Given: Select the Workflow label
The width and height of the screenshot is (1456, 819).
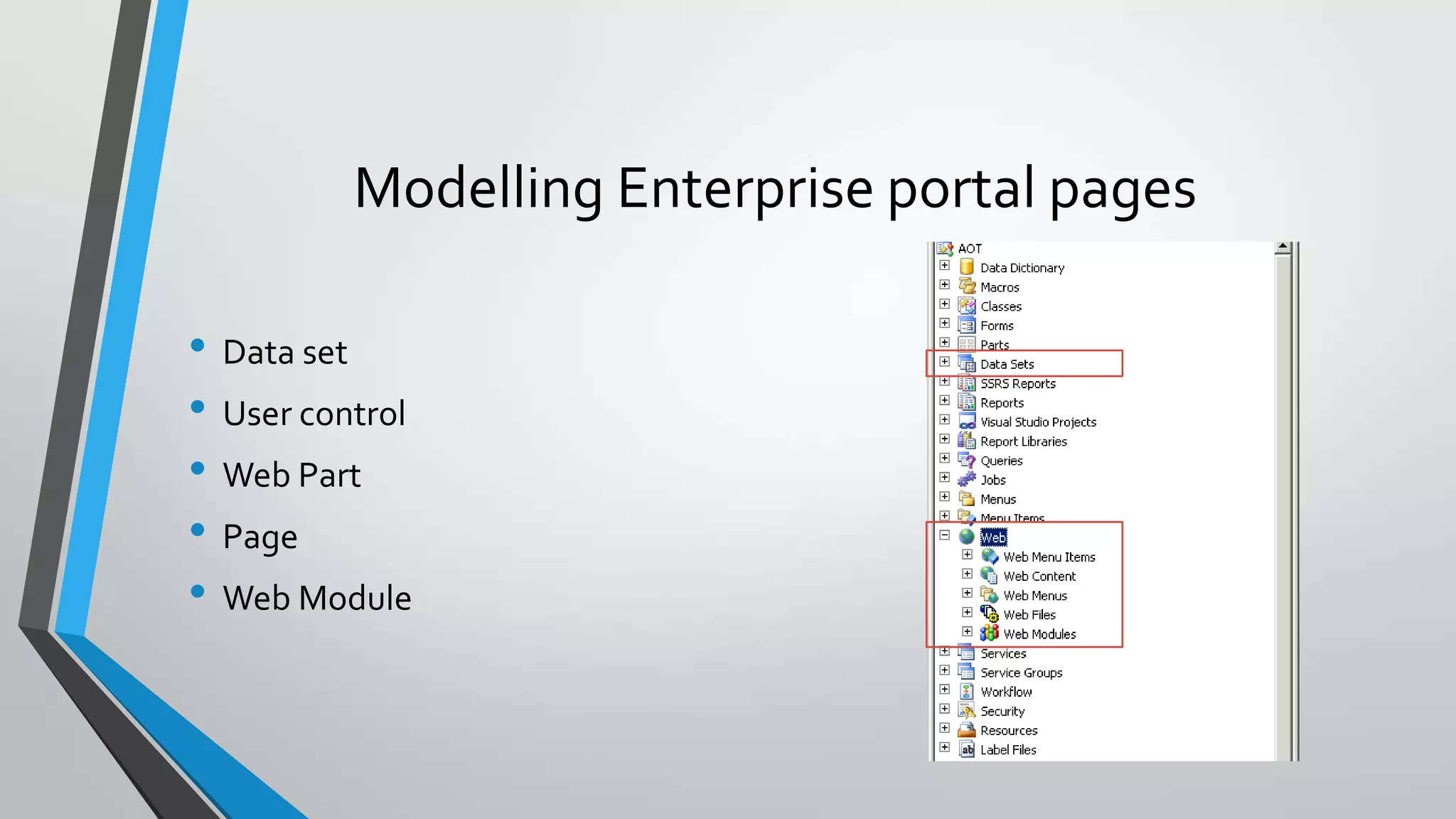Looking at the screenshot, I should pos(1006,692).
